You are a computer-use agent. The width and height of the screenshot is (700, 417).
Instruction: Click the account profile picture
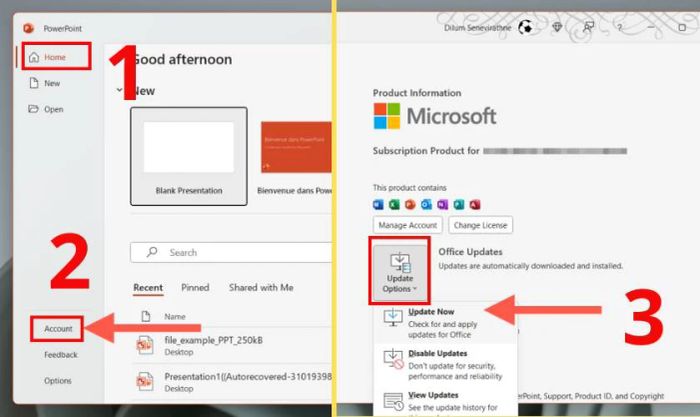(x=525, y=28)
